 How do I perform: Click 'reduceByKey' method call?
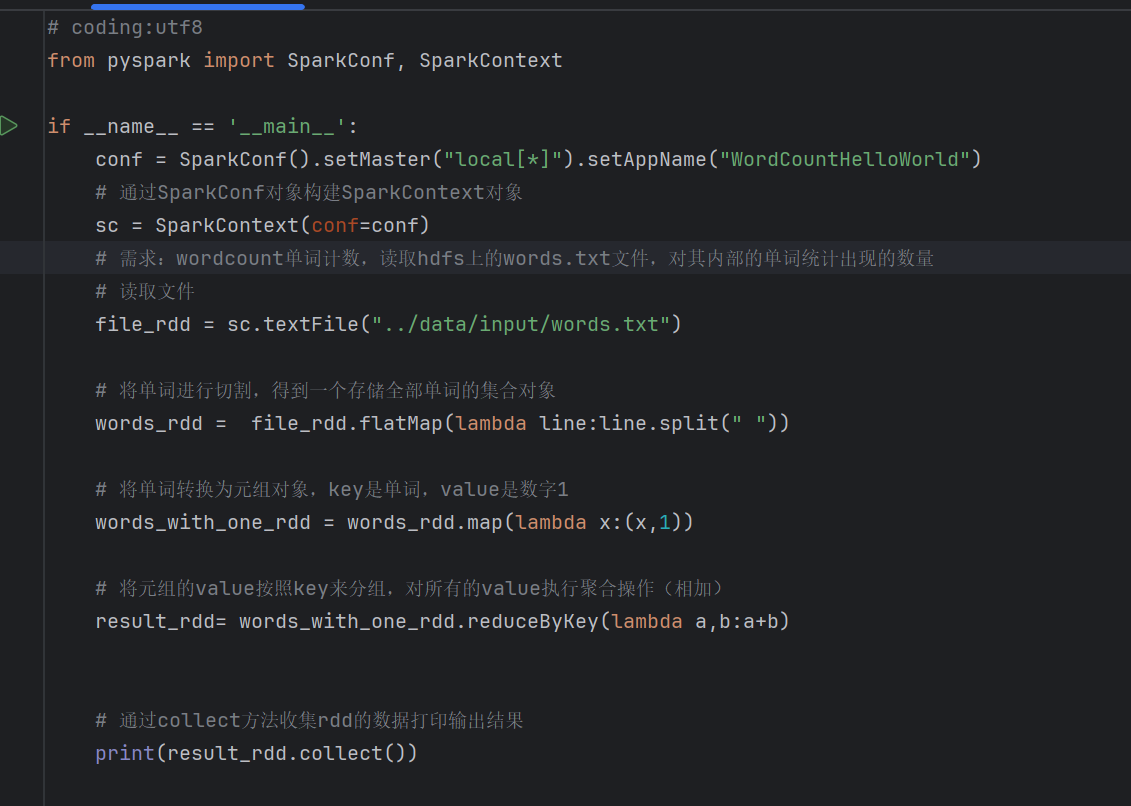[533, 622]
